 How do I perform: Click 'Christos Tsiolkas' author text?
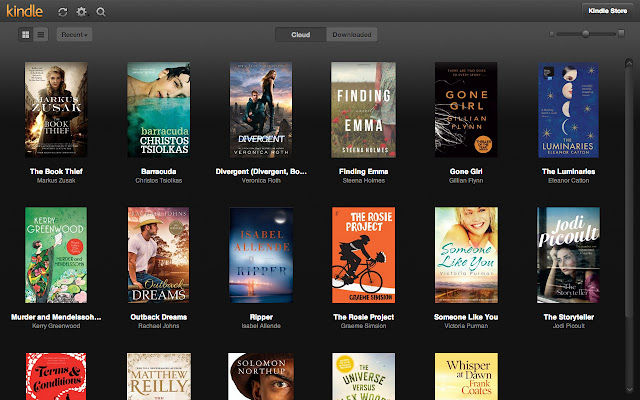click(x=159, y=180)
